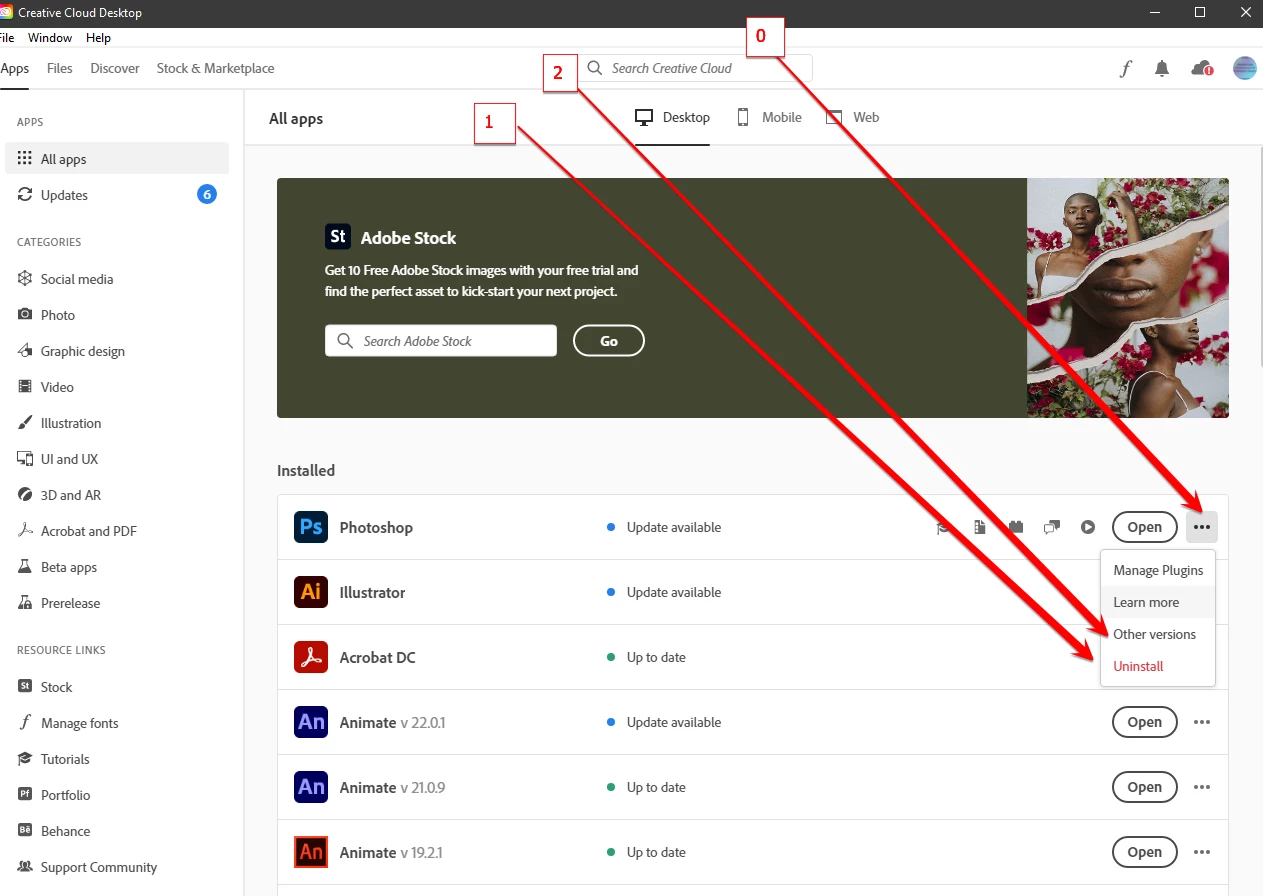The height and width of the screenshot is (896, 1263).
Task: Click the Animate v 22.0.1 app icon
Action: click(311, 722)
